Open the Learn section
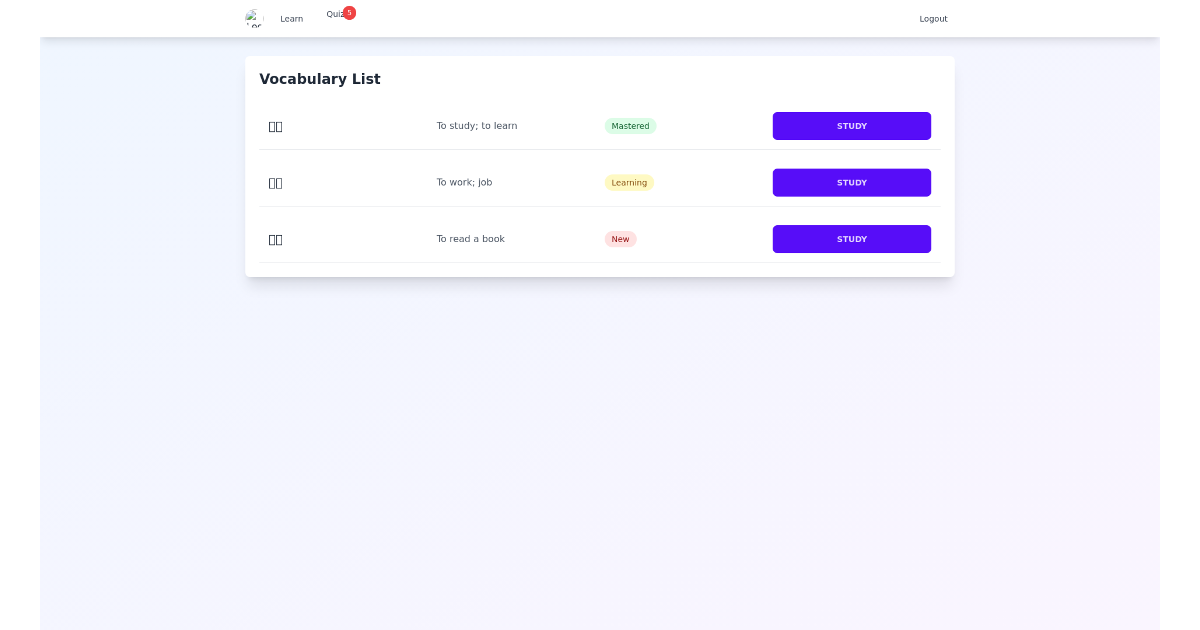The height and width of the screenshot is (630, 1200). (x=291, y=18)
